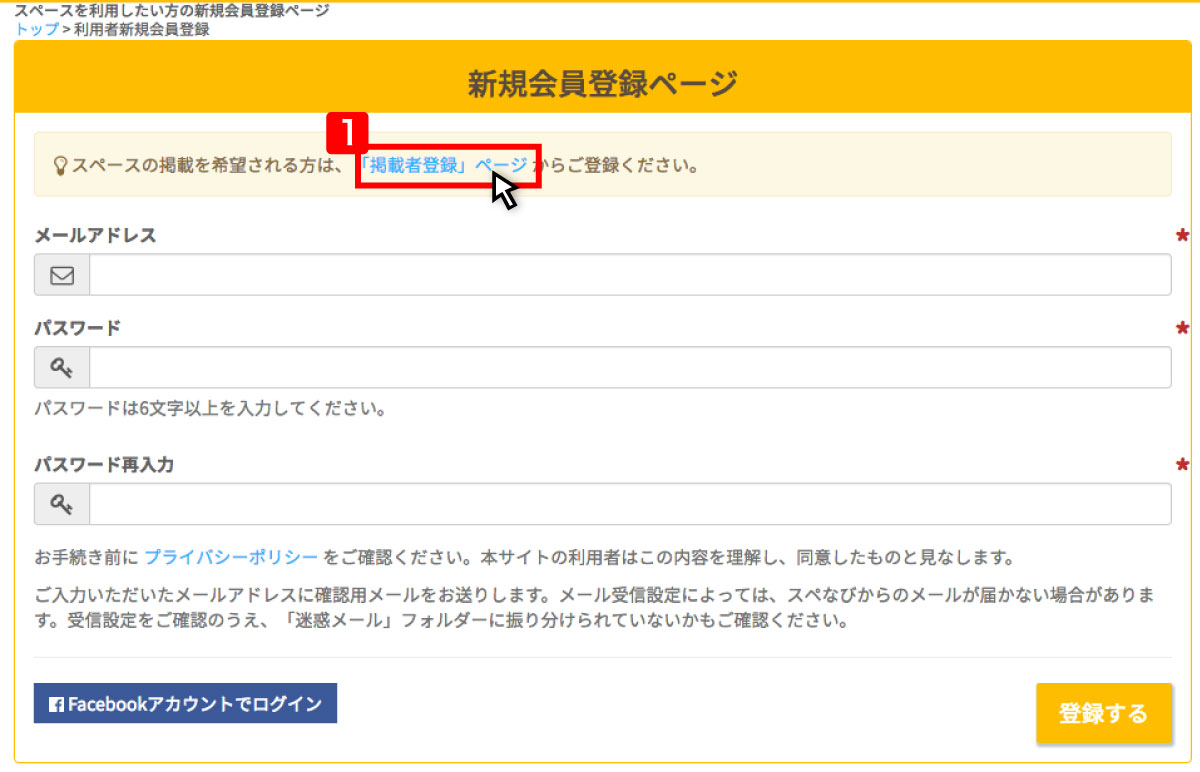Open the プライバシーポリシー link
The width and height of the screenshot is (1200, 772).
pos(231,557)
